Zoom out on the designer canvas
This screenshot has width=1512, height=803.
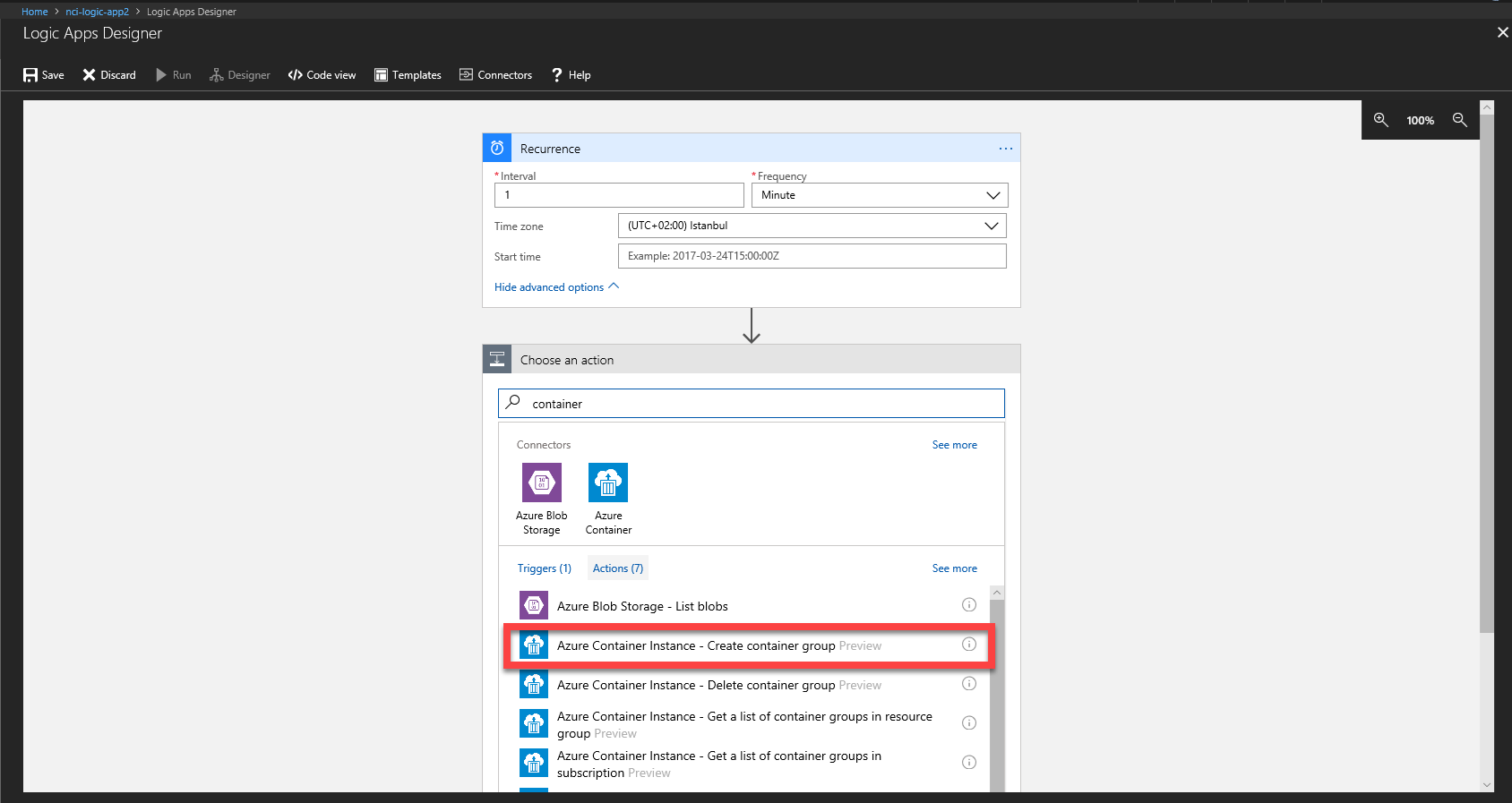(x=1460, y=120)
